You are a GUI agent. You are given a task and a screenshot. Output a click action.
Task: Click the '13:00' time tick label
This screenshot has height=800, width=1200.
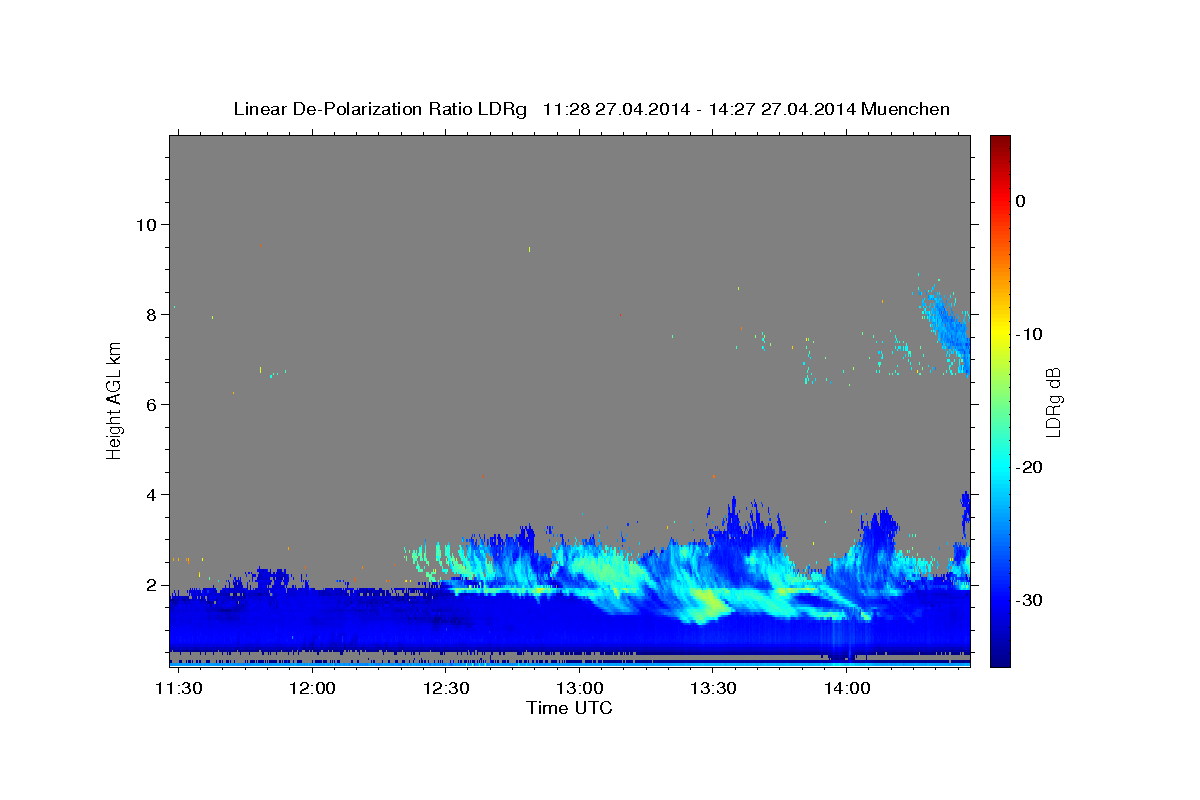(x=579, y=689)
